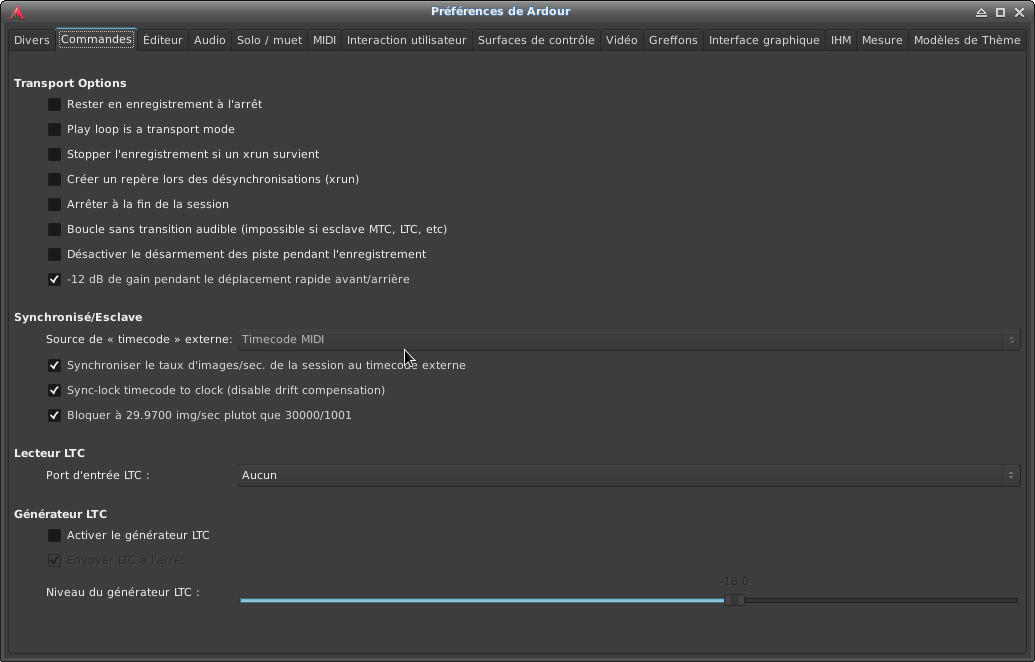Select the Commandes tab
Screen dimensions: 1035x662
click(x=96, y=40)
